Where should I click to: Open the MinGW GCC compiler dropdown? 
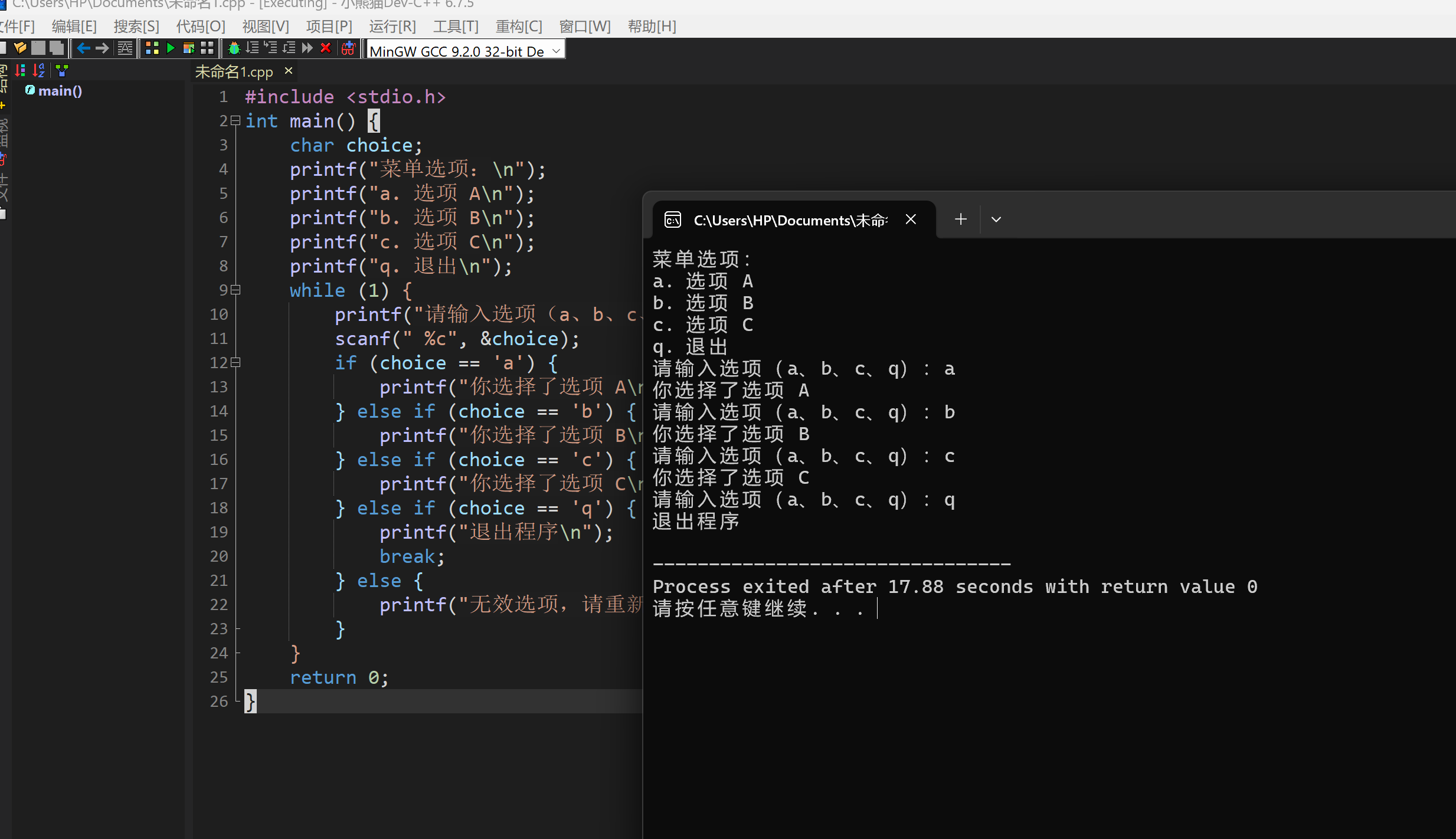coord(556,51)
